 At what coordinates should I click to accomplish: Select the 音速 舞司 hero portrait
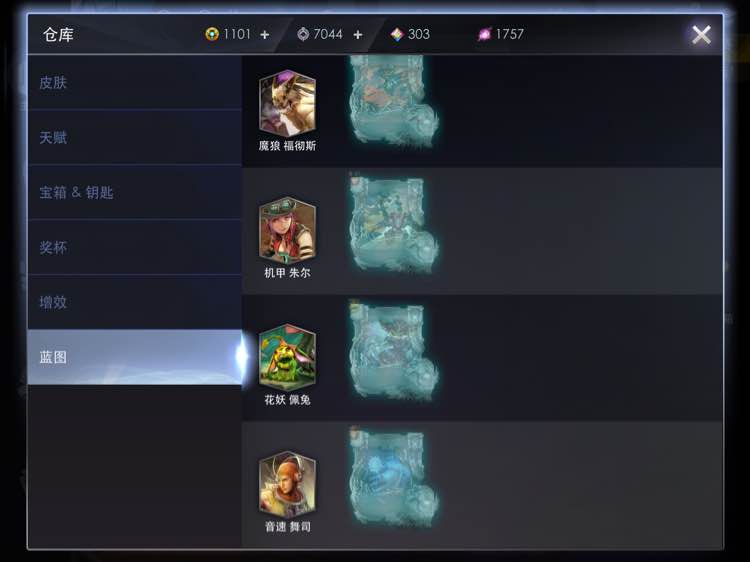pos(287,484)
